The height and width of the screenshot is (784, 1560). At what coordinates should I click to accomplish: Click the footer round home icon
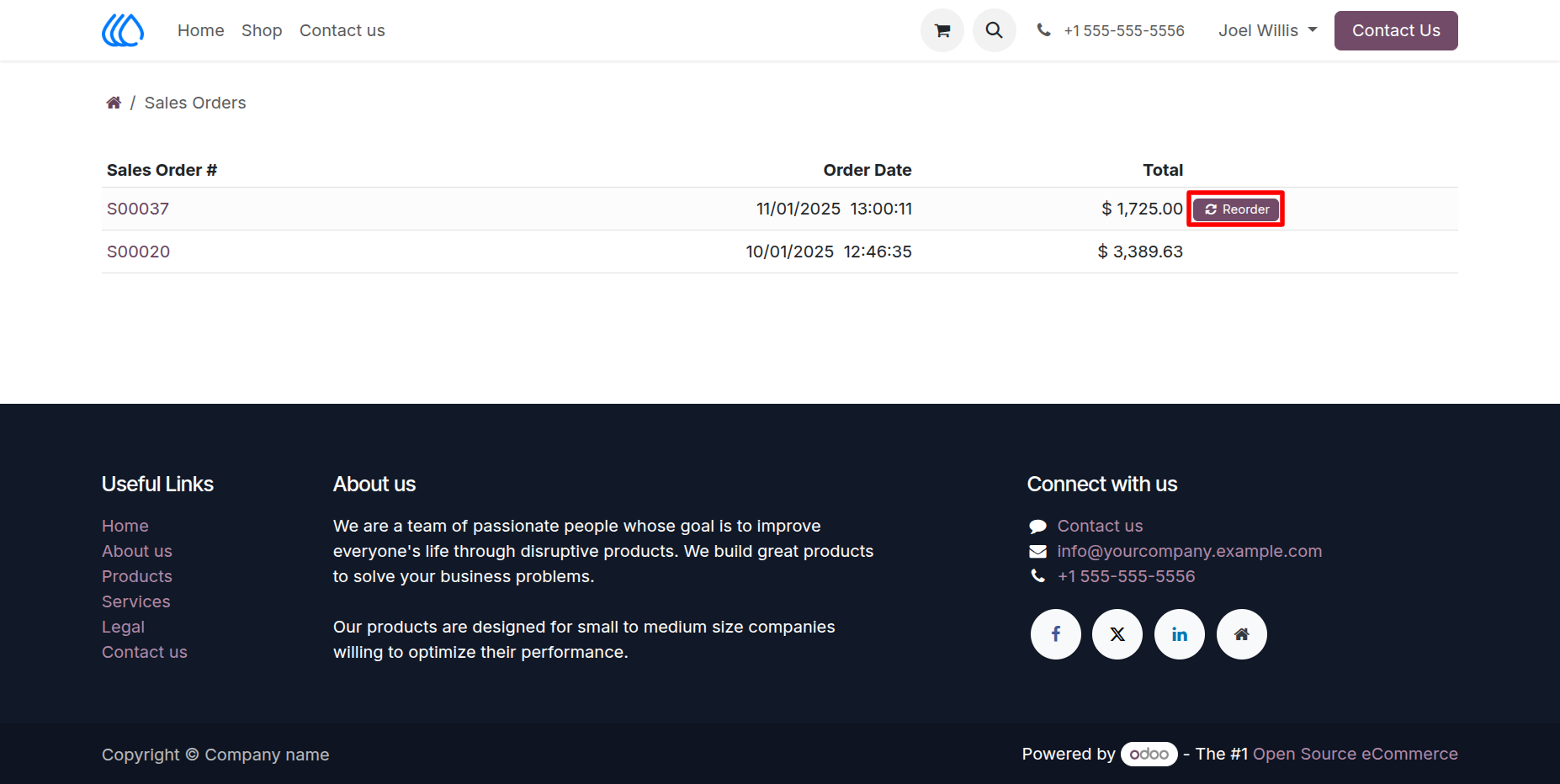1242,634
